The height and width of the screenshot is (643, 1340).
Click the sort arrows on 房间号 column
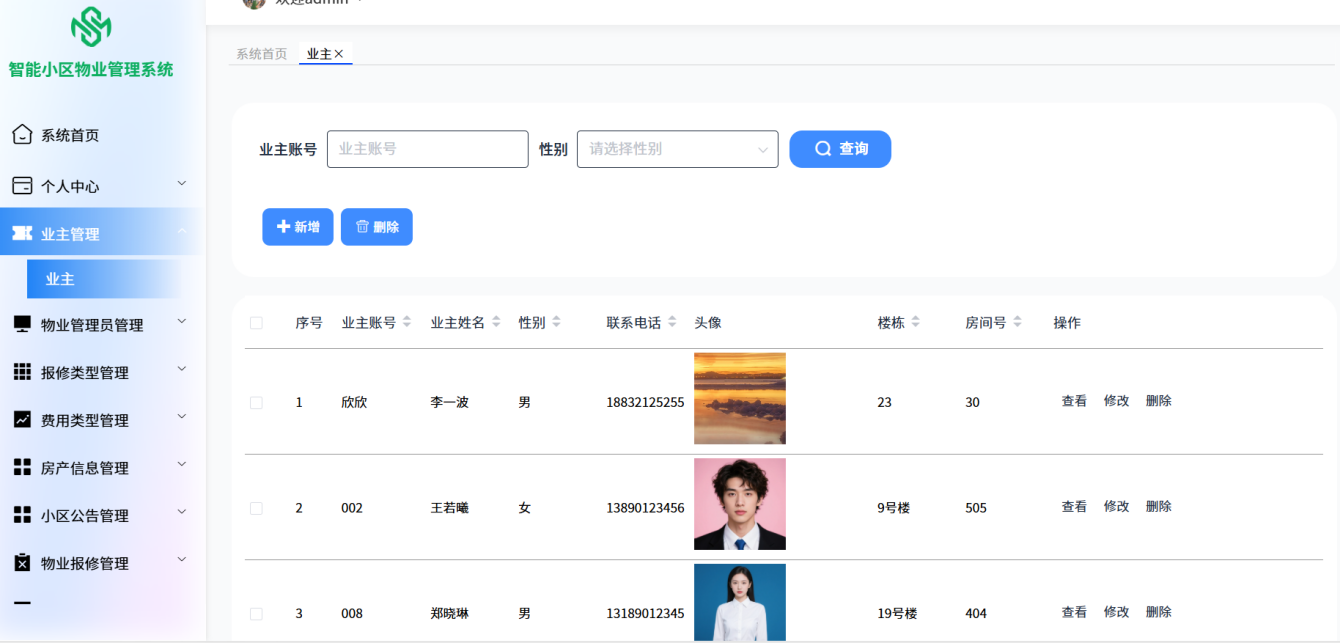point(1017,322)
